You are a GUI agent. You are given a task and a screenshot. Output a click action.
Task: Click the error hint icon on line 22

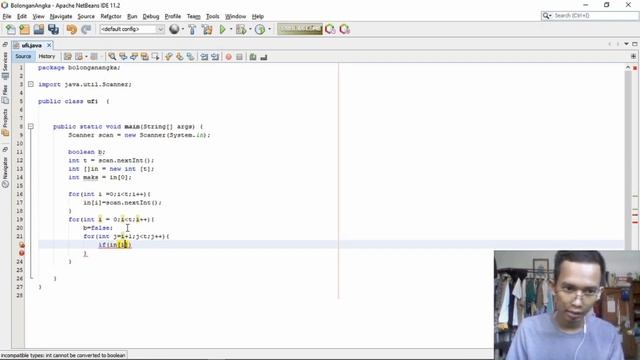tap(22, 245)
